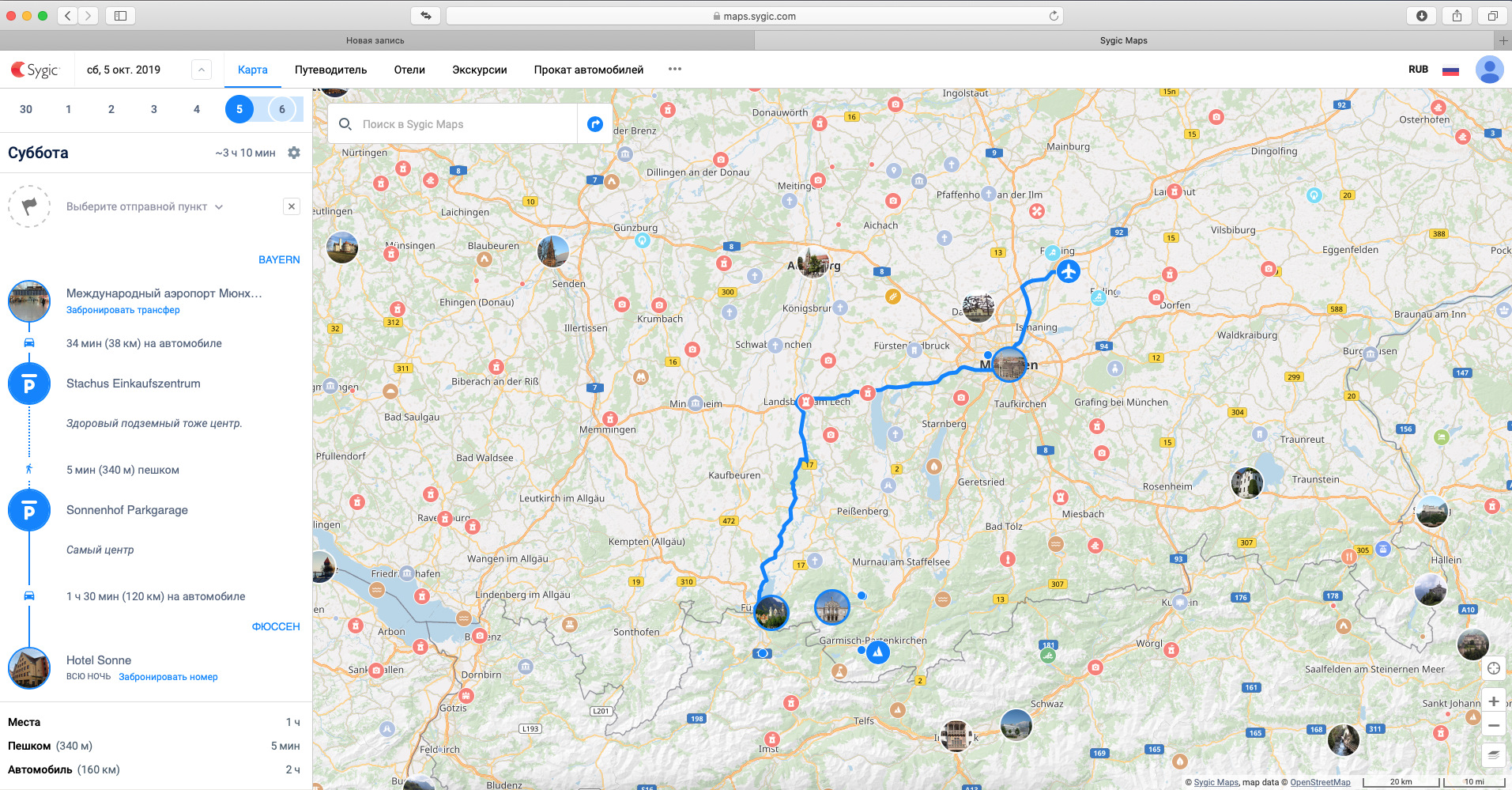The image size is (1512, 790).
Task: Reload the page
Action: pos(1054,16)
